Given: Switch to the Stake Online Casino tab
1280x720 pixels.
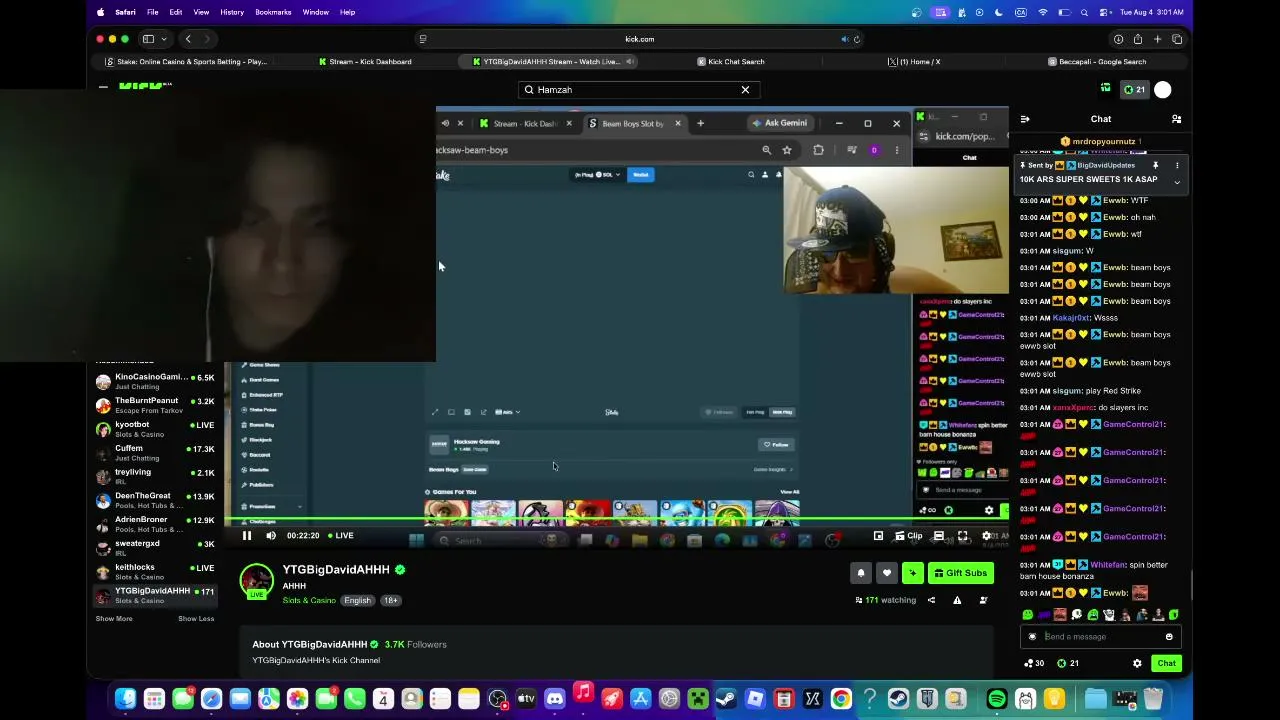Looking at the screenshot, I should [187, 62].
